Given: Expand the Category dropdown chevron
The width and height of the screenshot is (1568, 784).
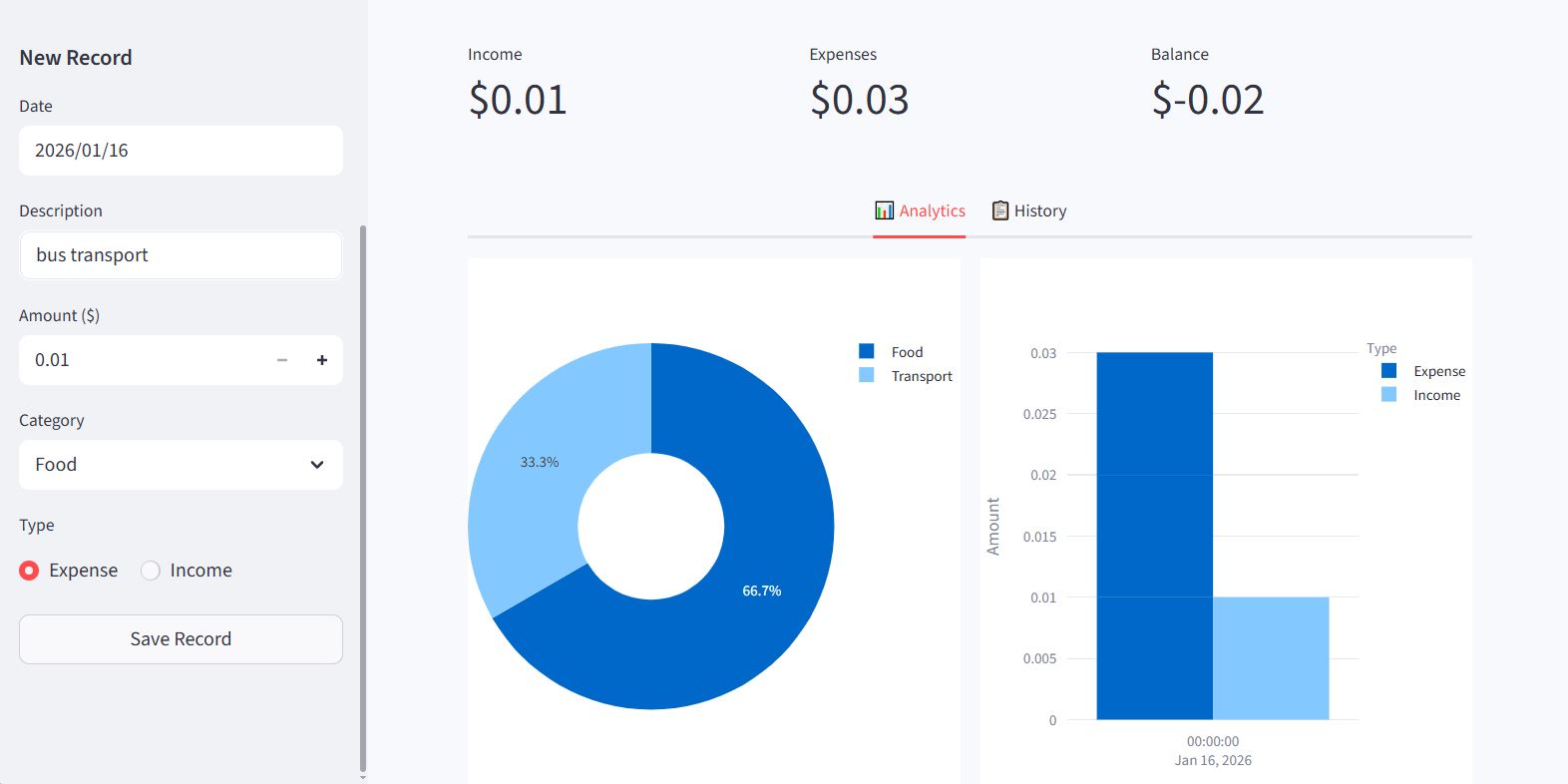Looking at the screenshot, I should (317, 465).
